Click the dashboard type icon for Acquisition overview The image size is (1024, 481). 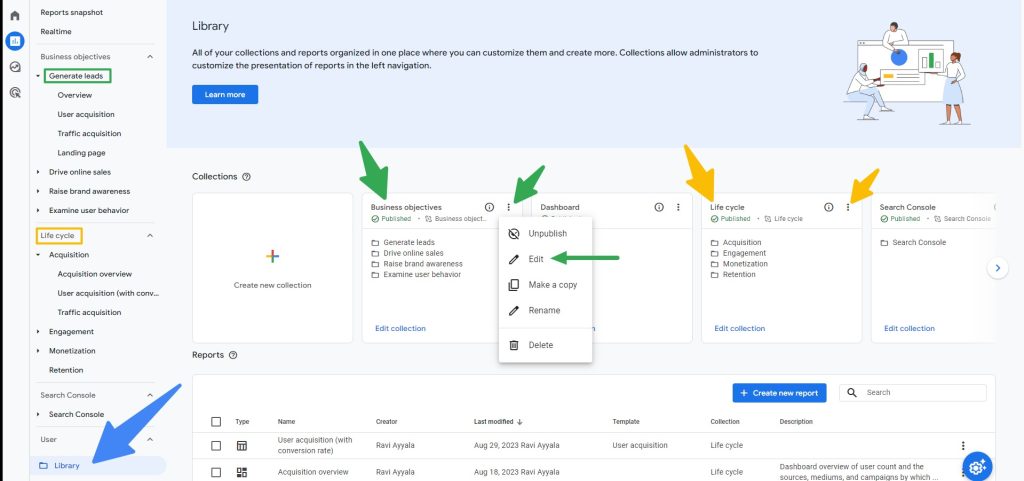coord(242,472)
